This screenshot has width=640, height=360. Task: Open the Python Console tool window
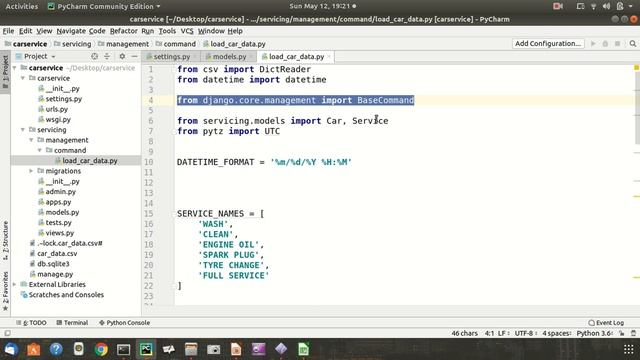(x=124, y=322)
